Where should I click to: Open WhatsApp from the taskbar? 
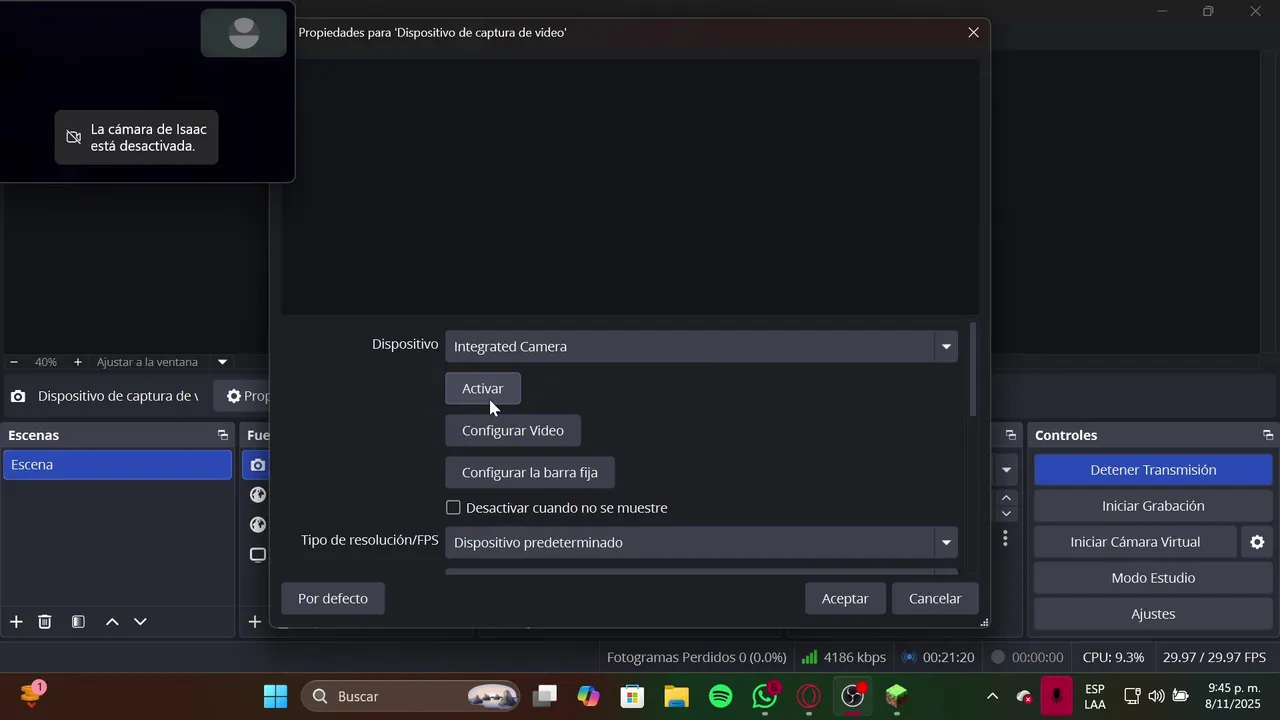click(765, 696)
